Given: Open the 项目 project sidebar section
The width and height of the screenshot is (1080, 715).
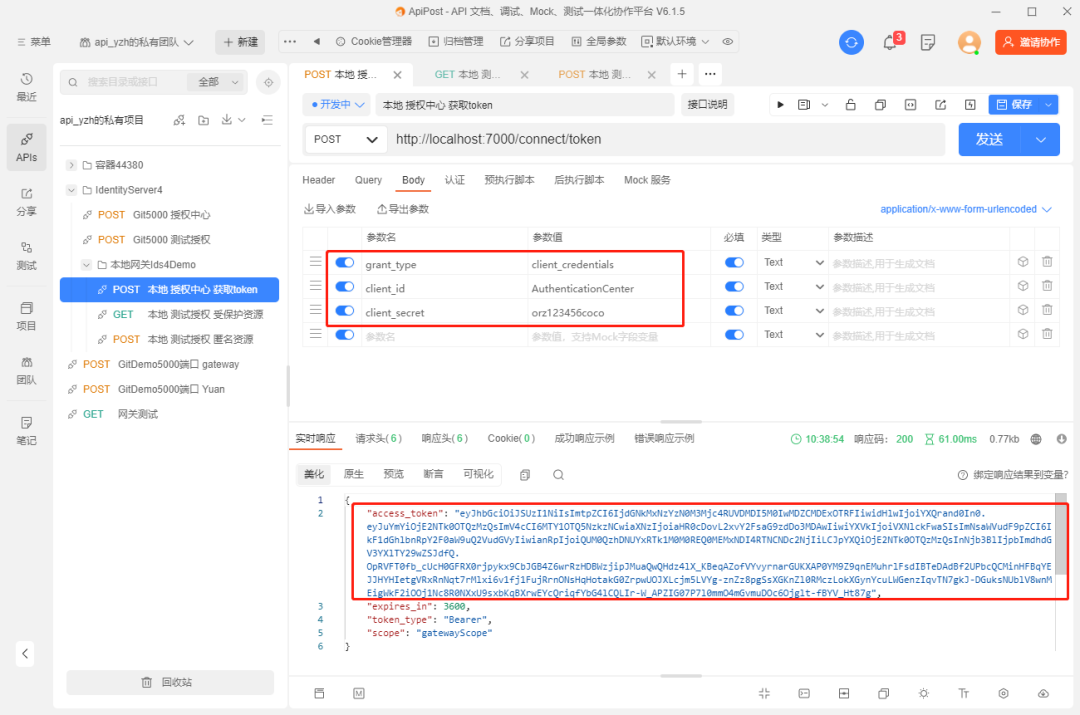Looking at the screenshot, I should [26, 316].
